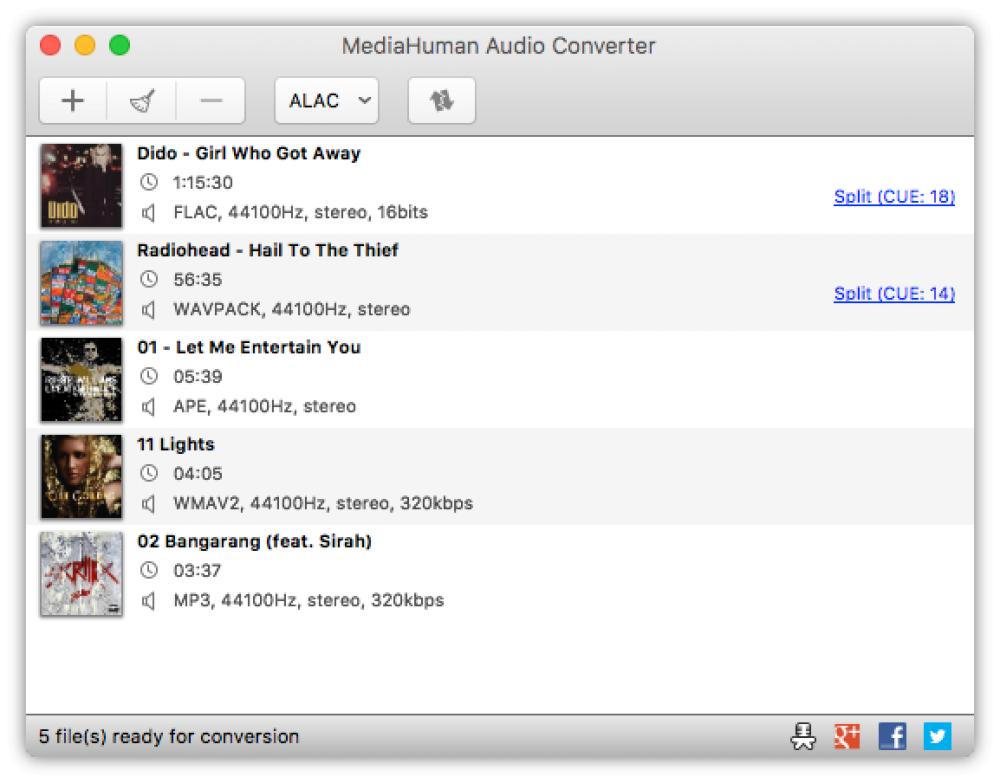Screen dimensions: 1000x783
Task: Split the Dido album via CUE: 18 link
Action: (893, 197)
